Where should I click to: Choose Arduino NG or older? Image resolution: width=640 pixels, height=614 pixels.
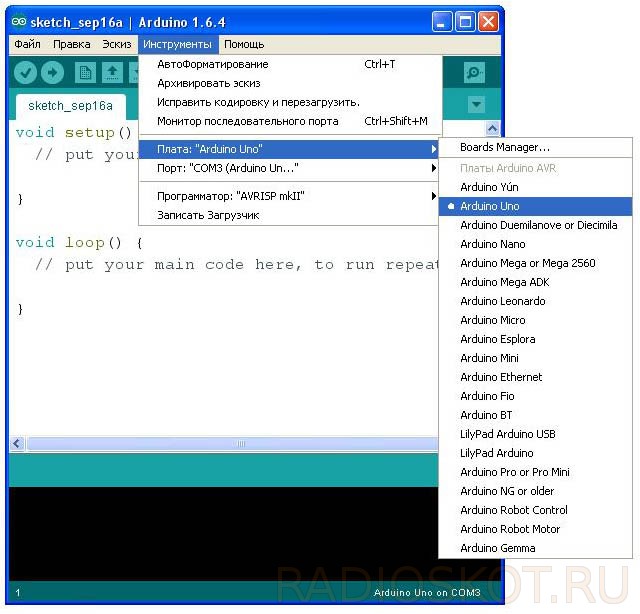pos(535,491)
